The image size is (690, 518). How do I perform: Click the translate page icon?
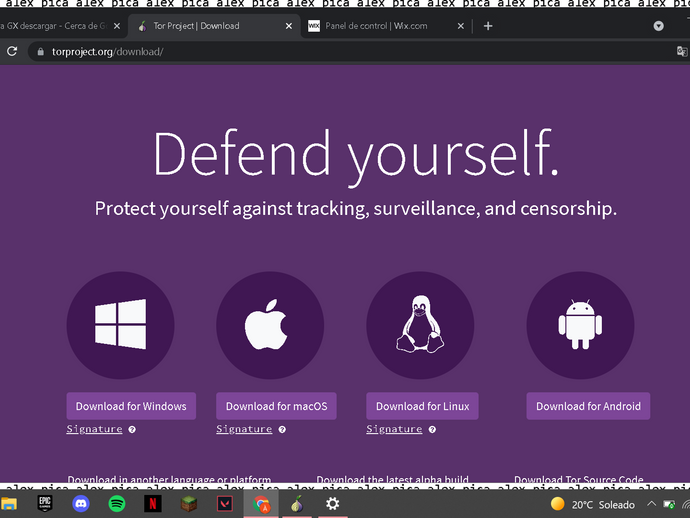682,51
